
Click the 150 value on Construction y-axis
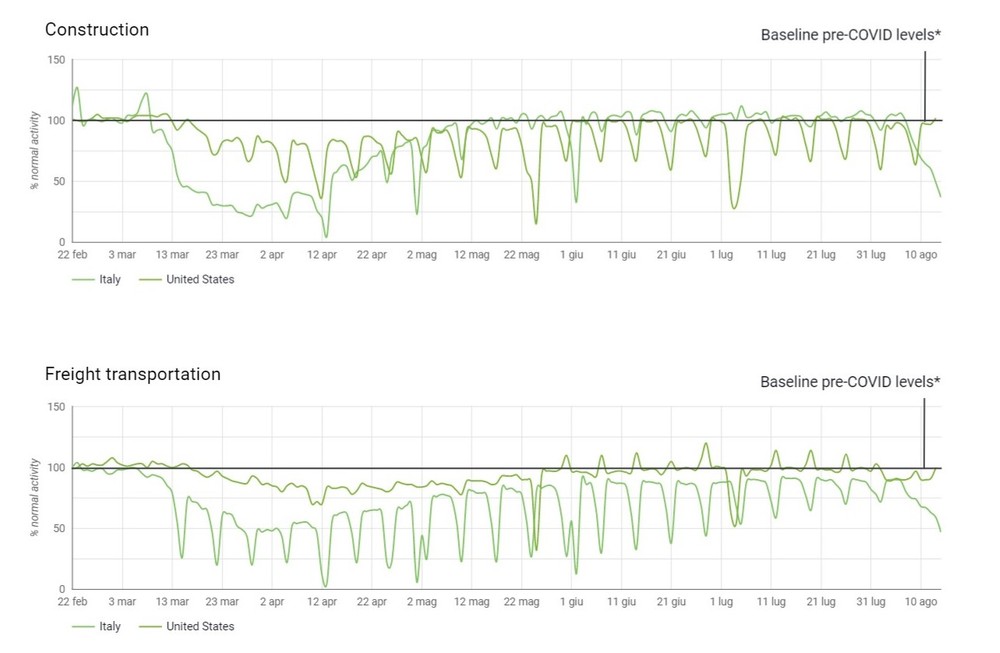(56, 60)
